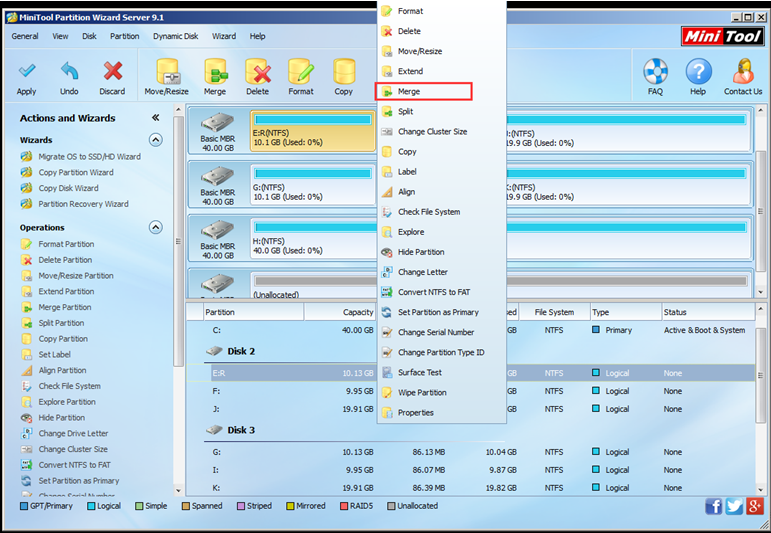Click the Format Partition operation icon

coord(26,244)
